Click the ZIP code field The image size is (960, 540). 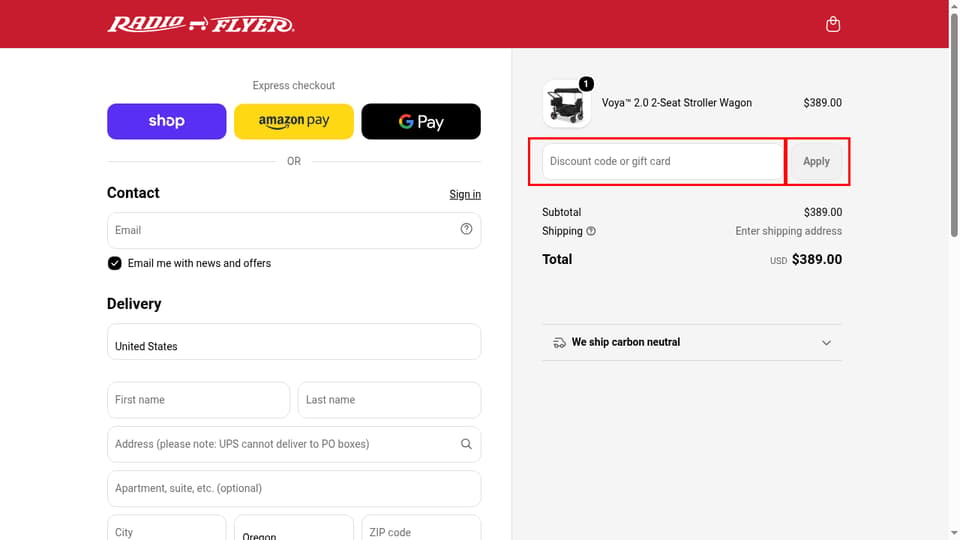point(421,530)
